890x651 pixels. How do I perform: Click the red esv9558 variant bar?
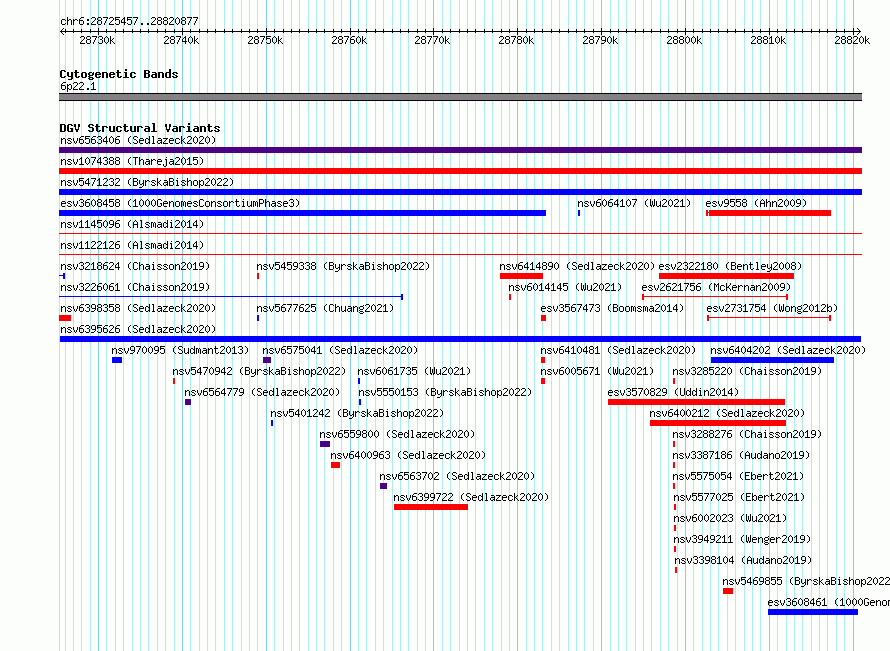click(769, 213)
